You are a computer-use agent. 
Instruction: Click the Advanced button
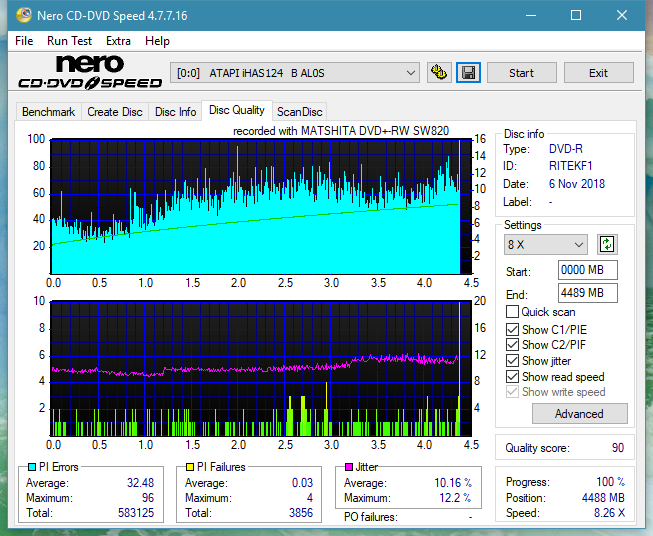pyautogui.click(x=579, y=414)
